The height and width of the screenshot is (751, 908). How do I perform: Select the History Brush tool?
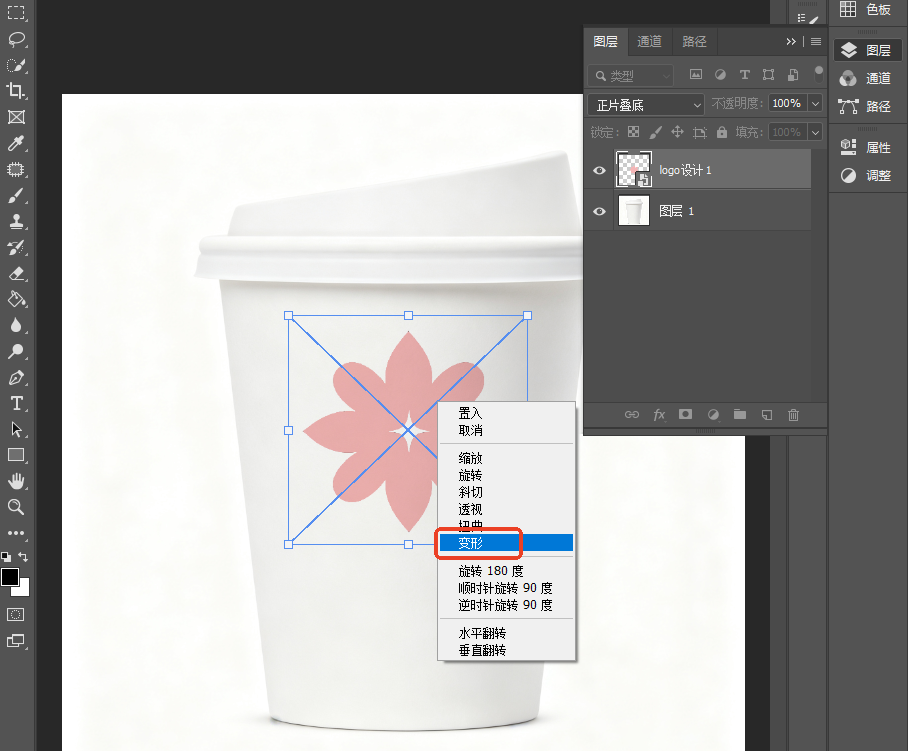(16, 248)
